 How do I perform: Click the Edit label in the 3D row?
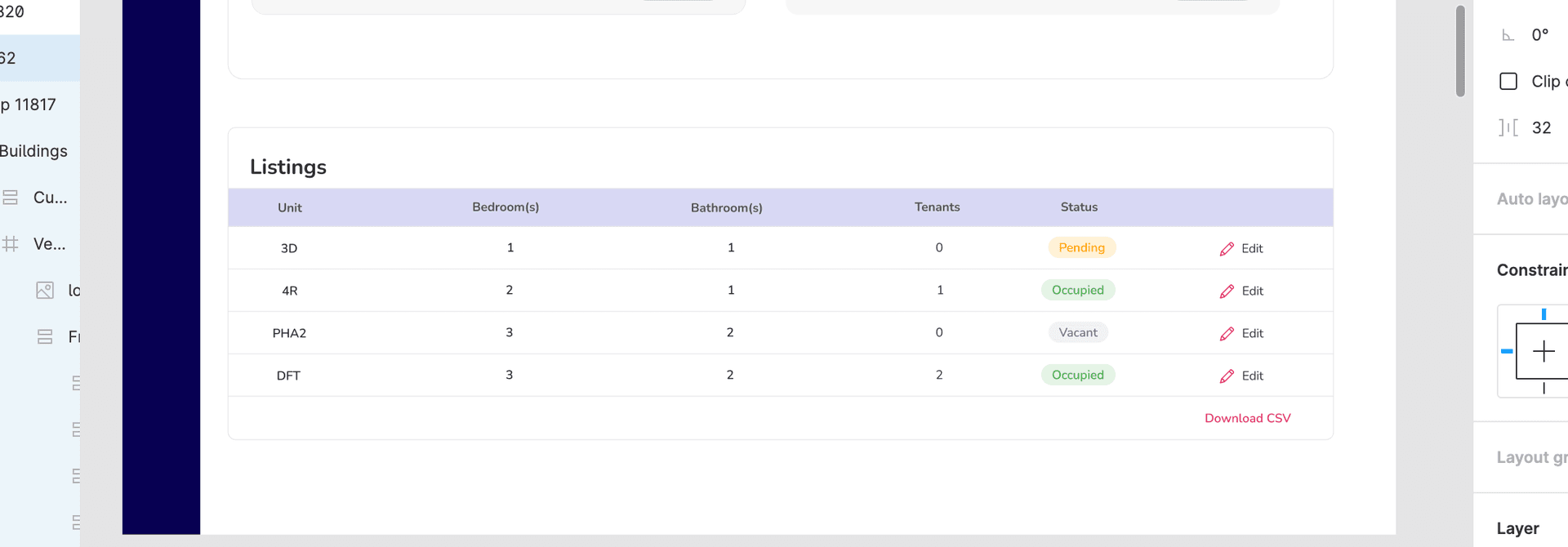click(x=1252, y=249)
